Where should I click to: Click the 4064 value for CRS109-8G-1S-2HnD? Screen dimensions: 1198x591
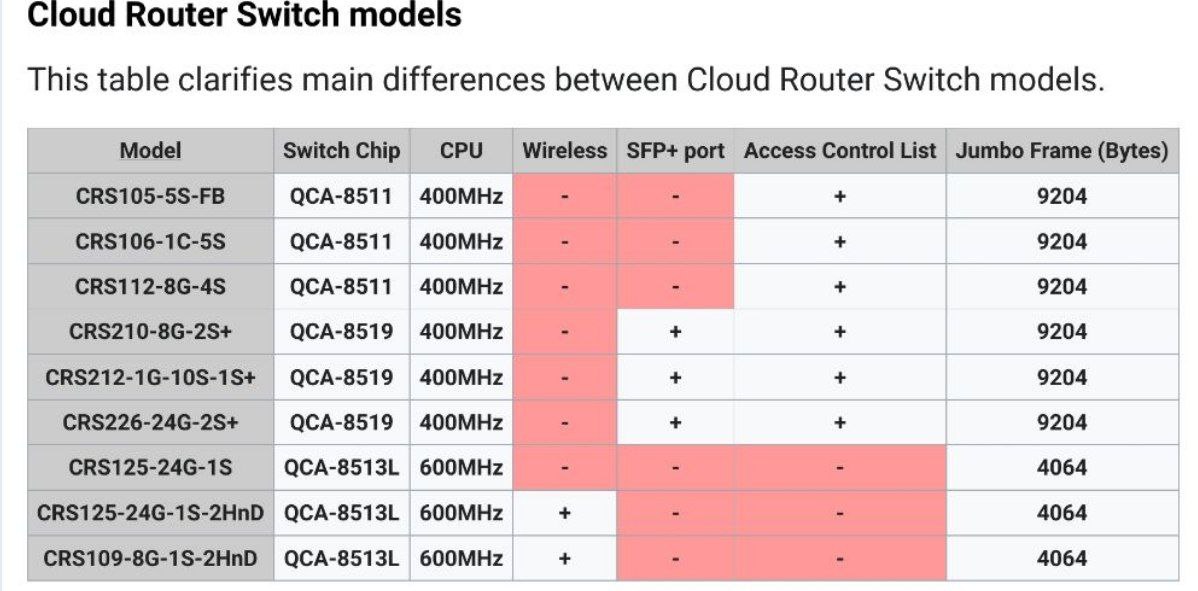tap(1062, 558)
